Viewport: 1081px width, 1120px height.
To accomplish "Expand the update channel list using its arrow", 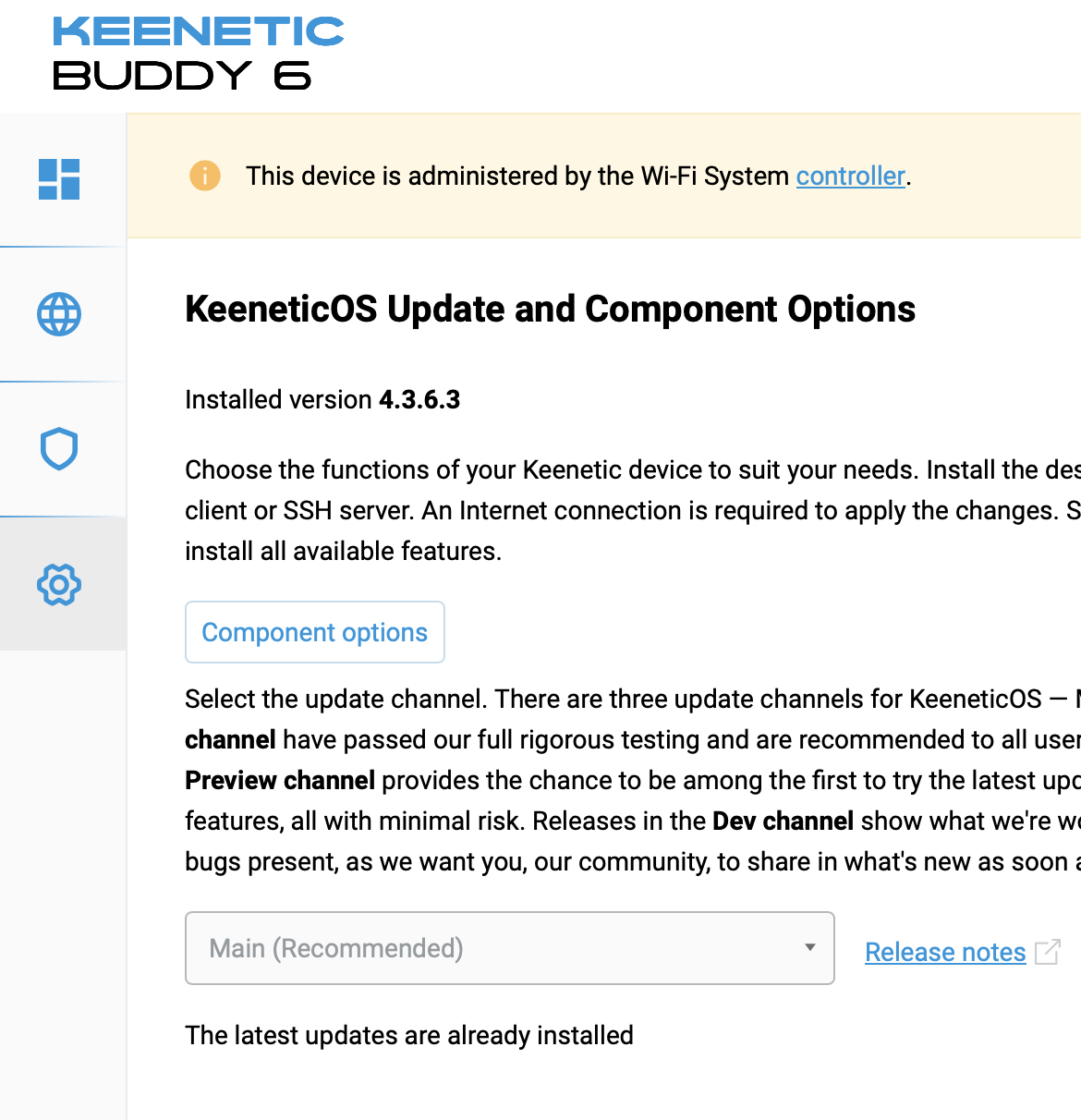I will (x=810, y=948).
